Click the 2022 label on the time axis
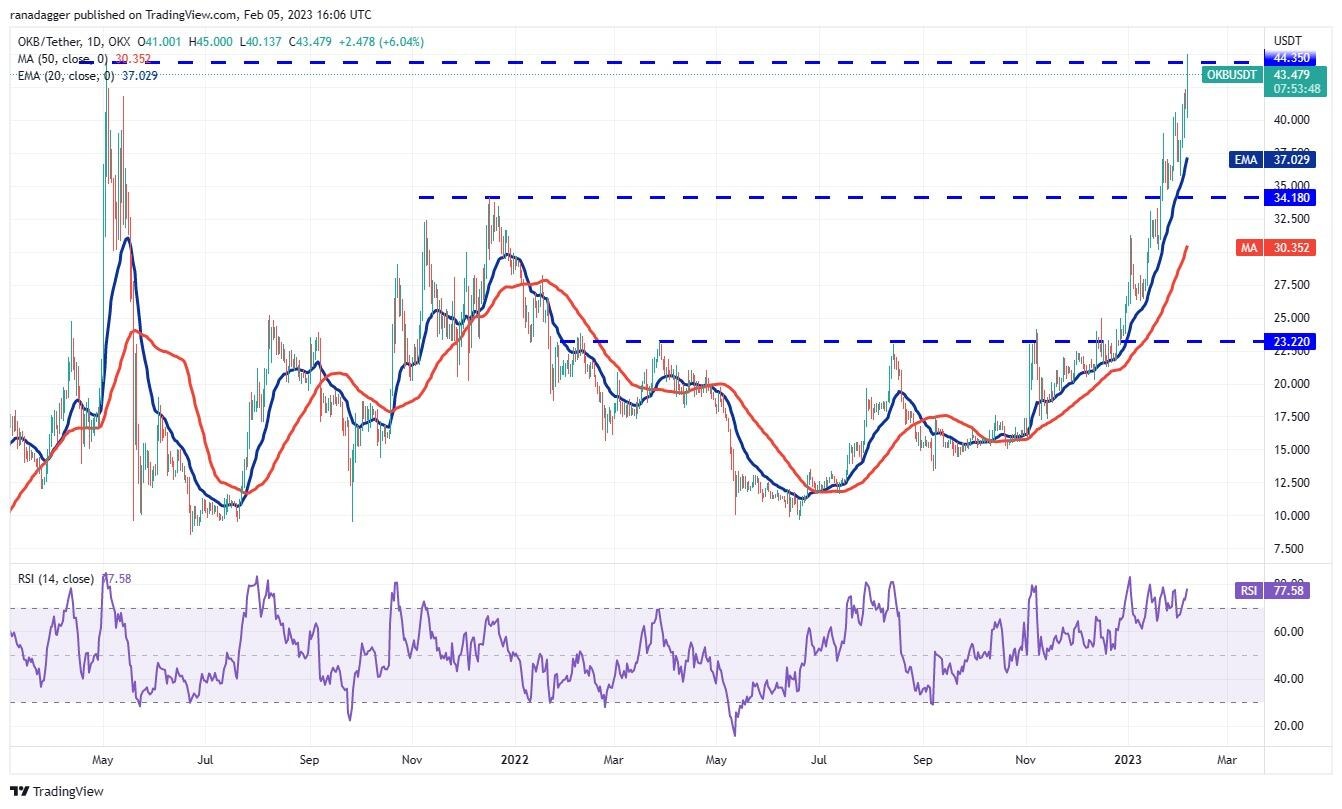This screenshot has height=809, width=1342. coord(515,761)
